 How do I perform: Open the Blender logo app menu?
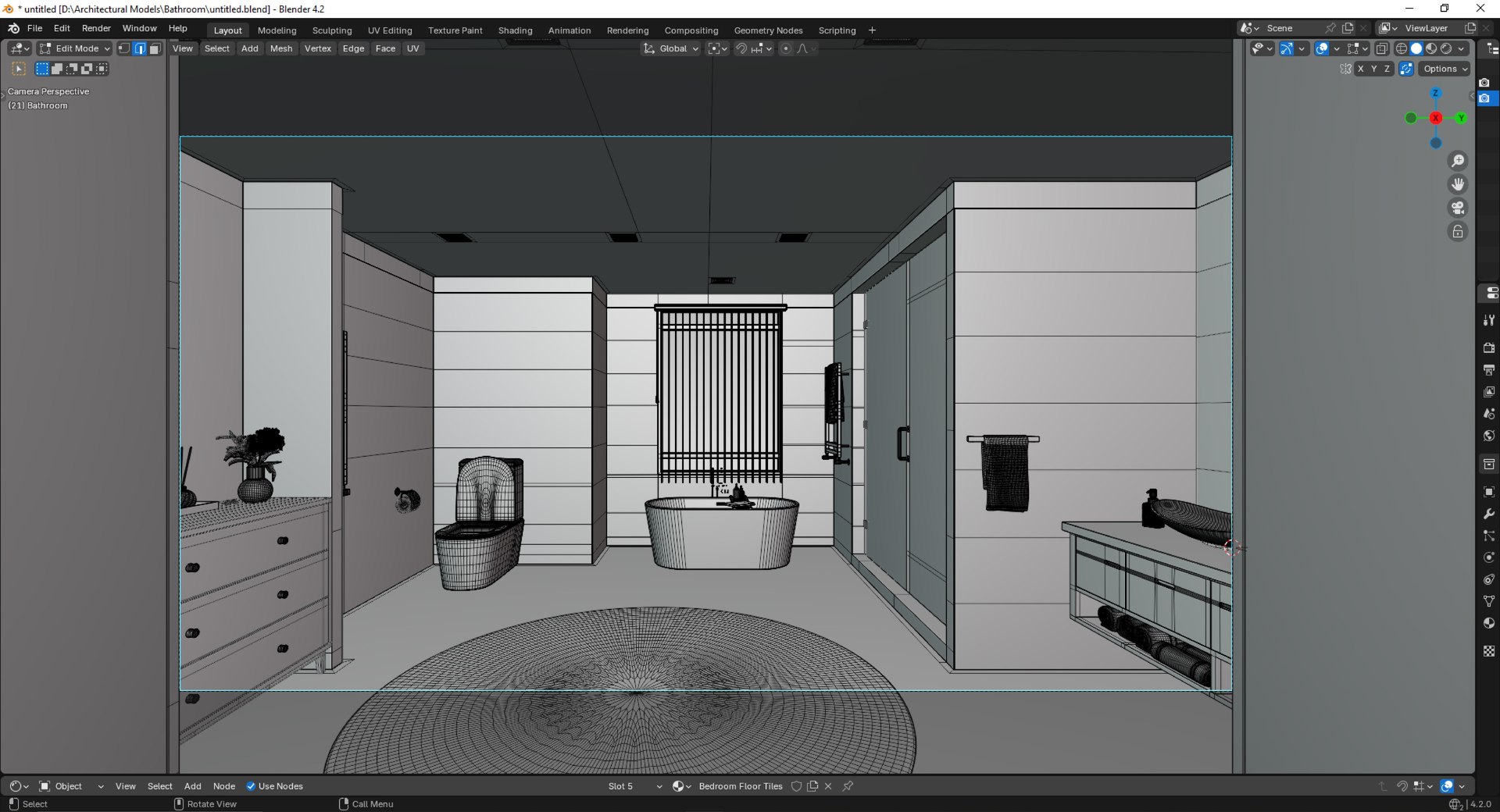click(13, 28)
